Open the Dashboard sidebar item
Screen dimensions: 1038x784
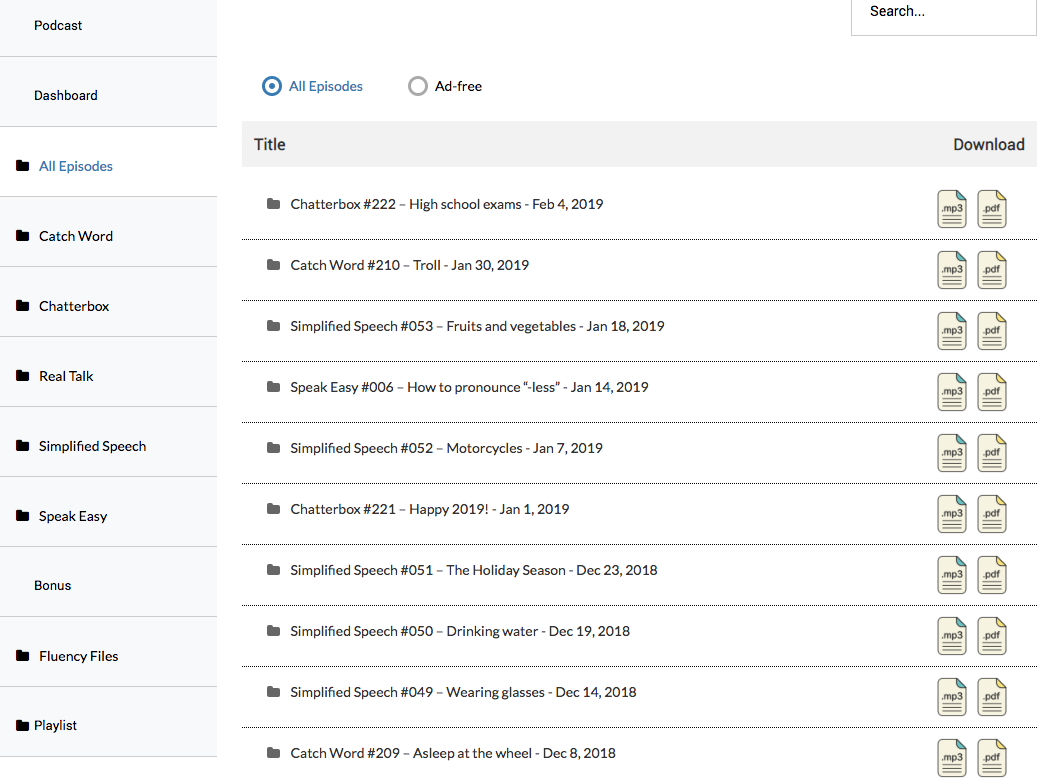click(x=66, y=96)
